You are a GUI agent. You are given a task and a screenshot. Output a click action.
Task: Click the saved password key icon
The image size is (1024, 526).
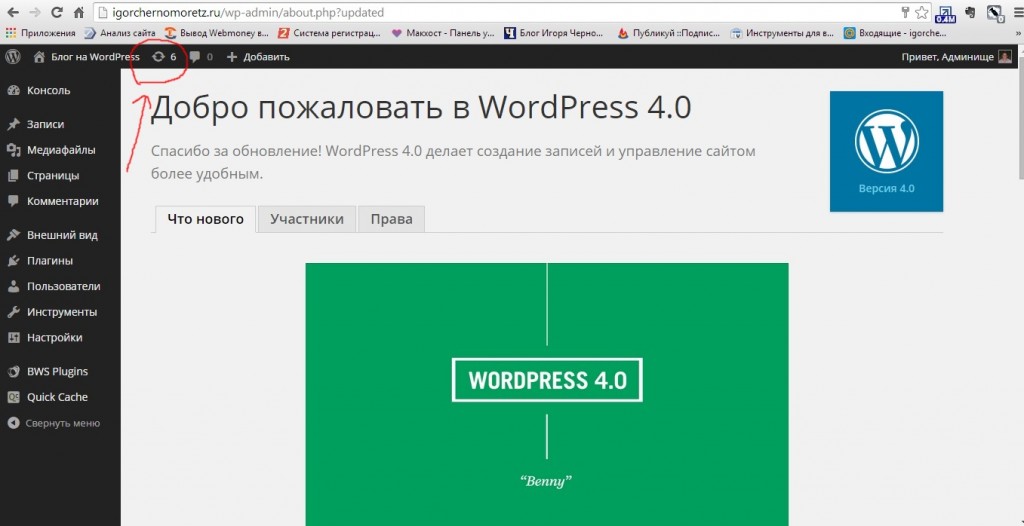click(905, 12)
